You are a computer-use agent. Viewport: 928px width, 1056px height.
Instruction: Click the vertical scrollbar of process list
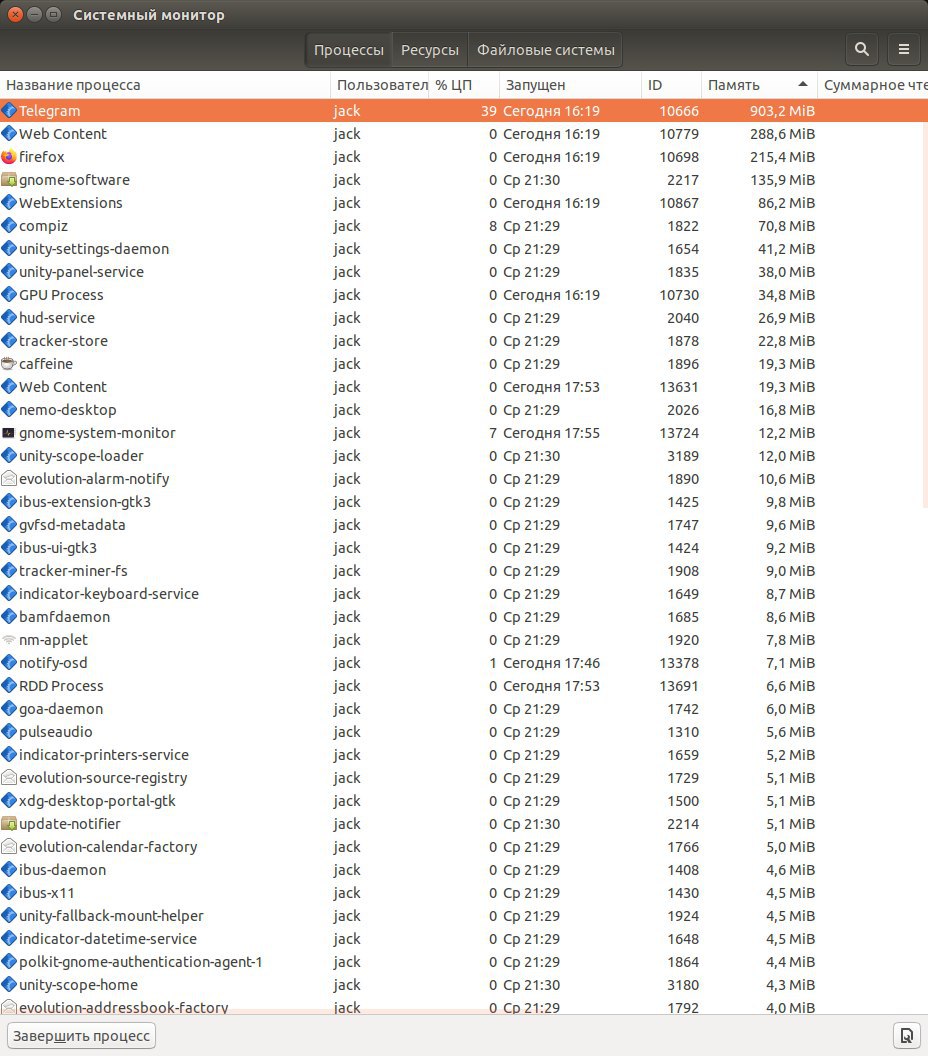pyautogui.click(x=925, y=303)
